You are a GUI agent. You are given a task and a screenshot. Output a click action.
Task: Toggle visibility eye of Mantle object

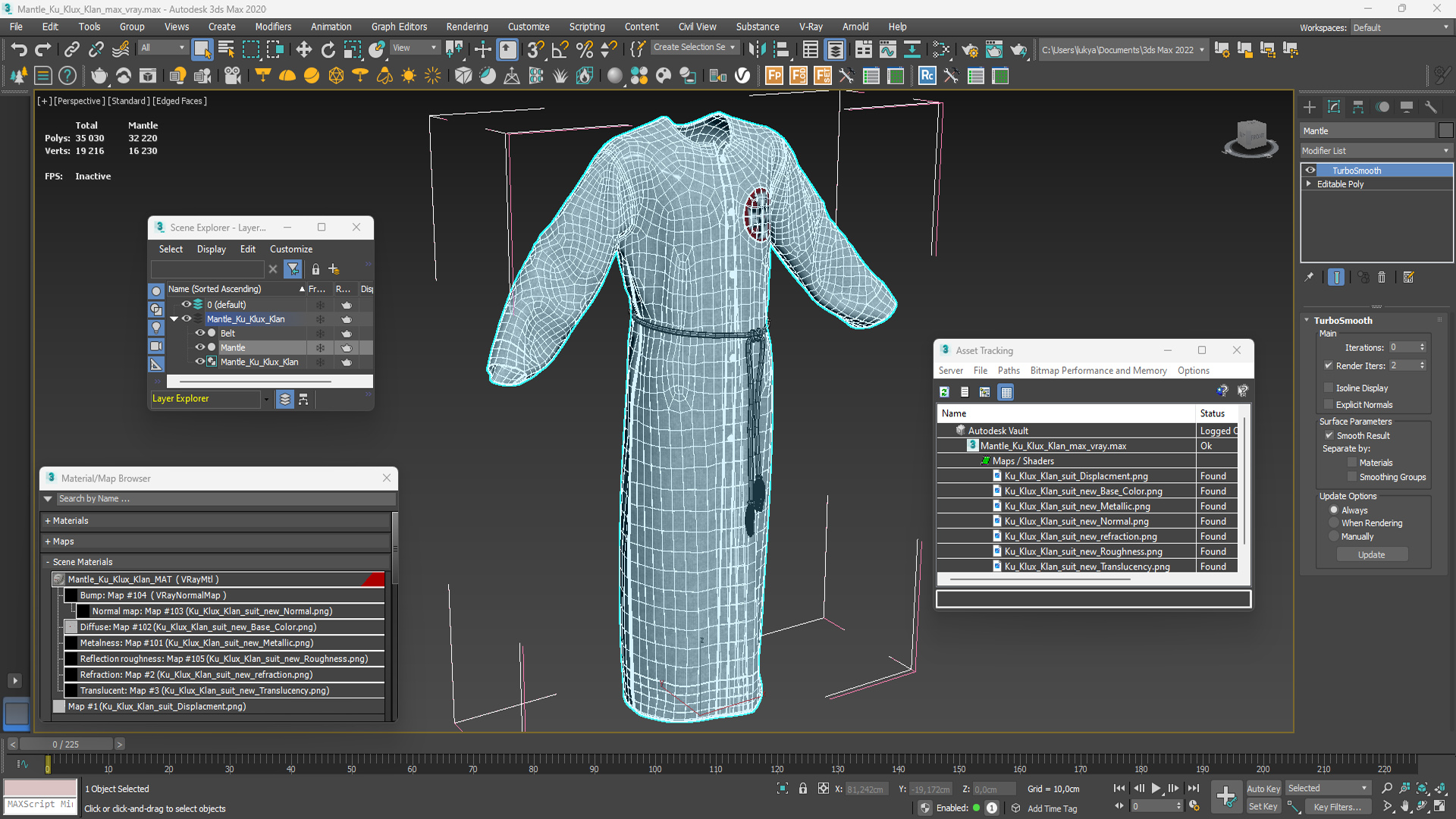[200, 347]
